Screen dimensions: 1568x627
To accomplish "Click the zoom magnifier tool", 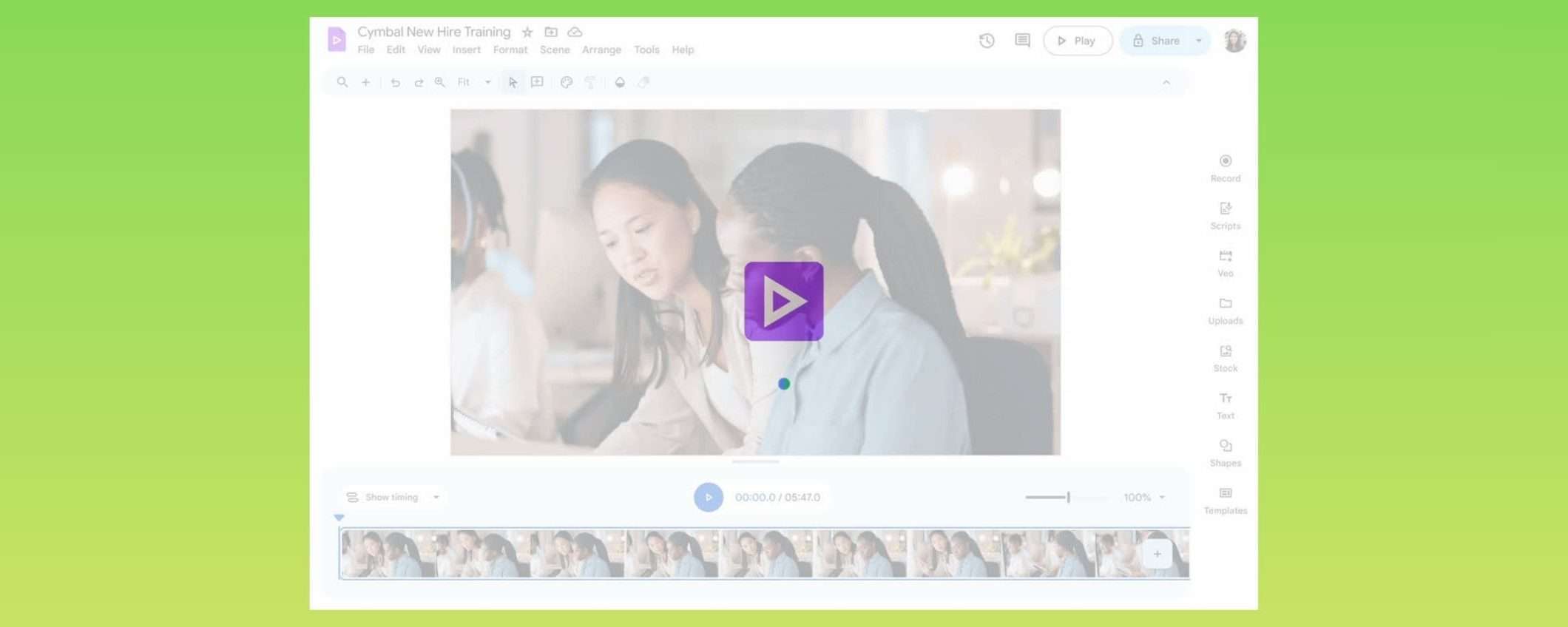I will coord(440,82).
